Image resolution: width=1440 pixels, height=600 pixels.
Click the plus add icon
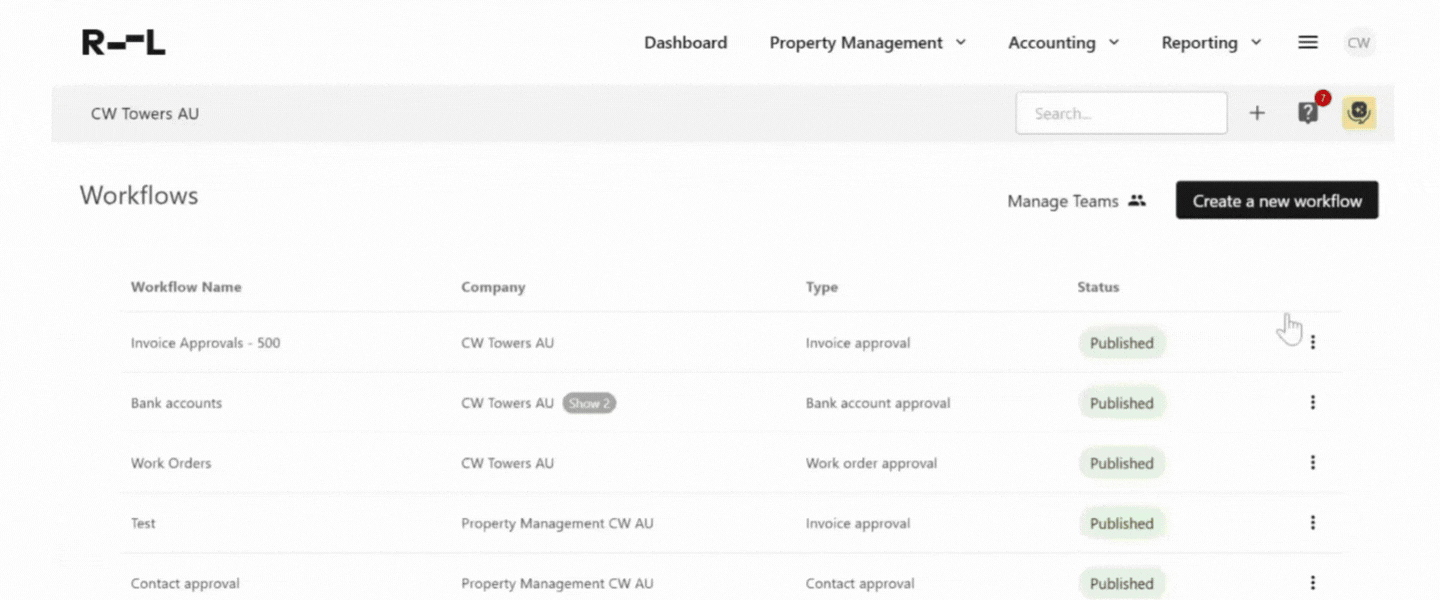(x=1257, y=113)
